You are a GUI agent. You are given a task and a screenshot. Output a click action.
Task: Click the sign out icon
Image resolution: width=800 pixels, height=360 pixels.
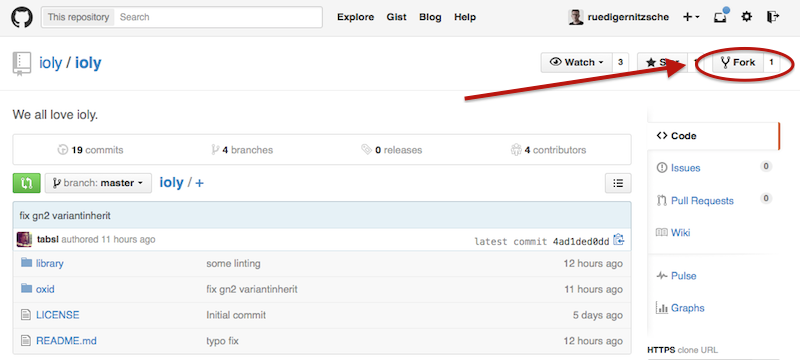pos(772,17)
